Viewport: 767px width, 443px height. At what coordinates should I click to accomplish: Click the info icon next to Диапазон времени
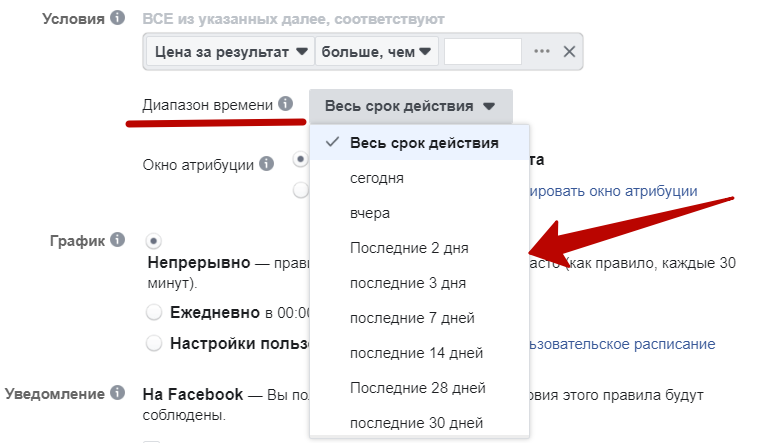286,104
